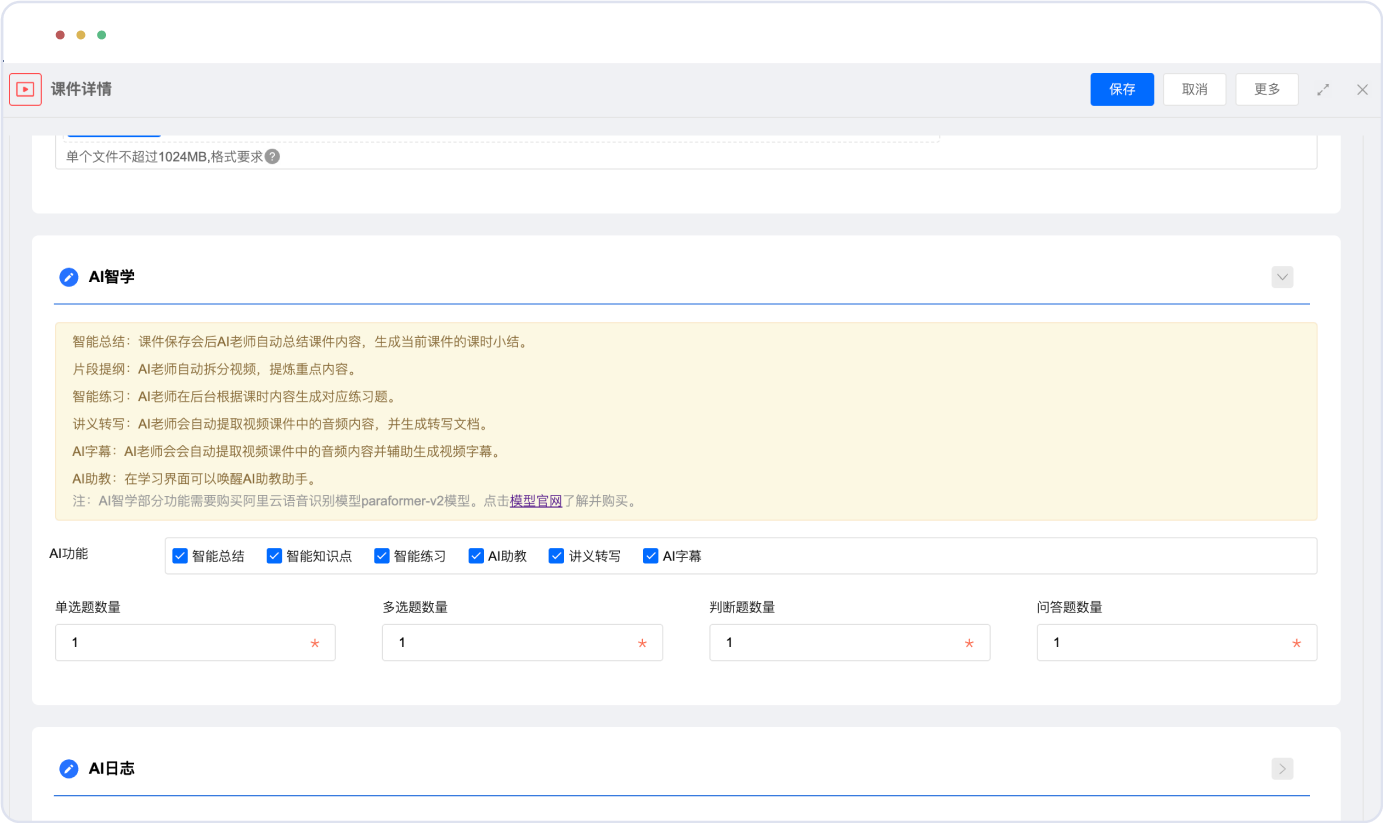Expand the AI日志 section arrow
This screenshot has width=1383, height=823.
click(1282, 769)
